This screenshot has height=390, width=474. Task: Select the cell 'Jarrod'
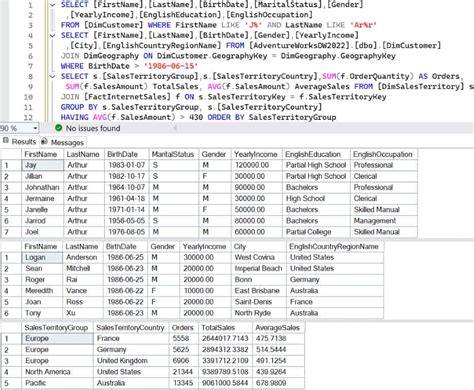click(43, 221)
